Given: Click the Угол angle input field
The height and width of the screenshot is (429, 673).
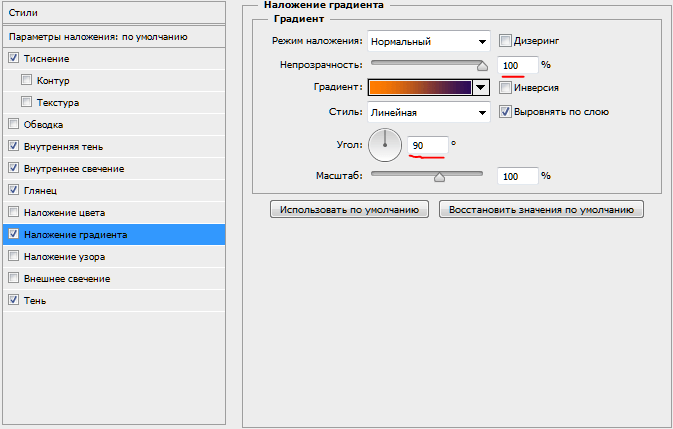Looking at the screenshot, I should [x=427, y=146].
